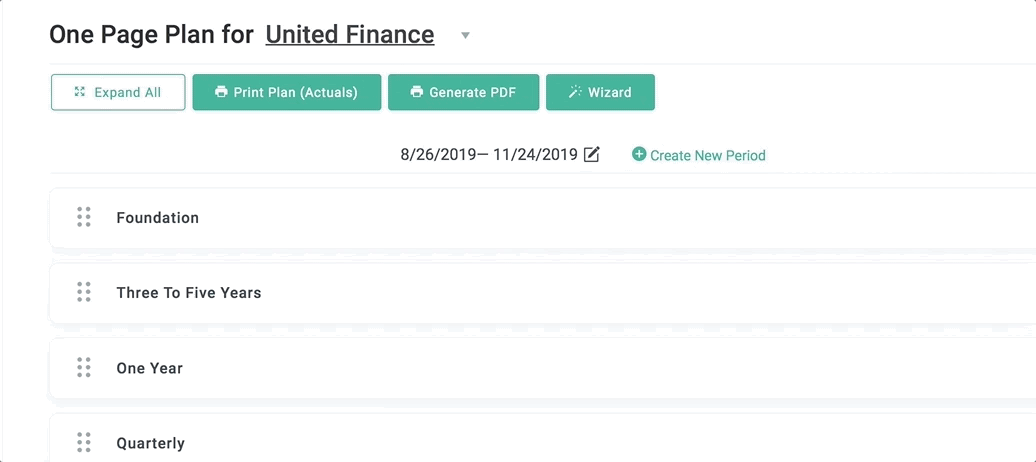The width and height of the screenshot is (1036, 462).
Task: Click the expand arrows icon in Expand All
Action: pyautogui.click(x=80, y=91)
